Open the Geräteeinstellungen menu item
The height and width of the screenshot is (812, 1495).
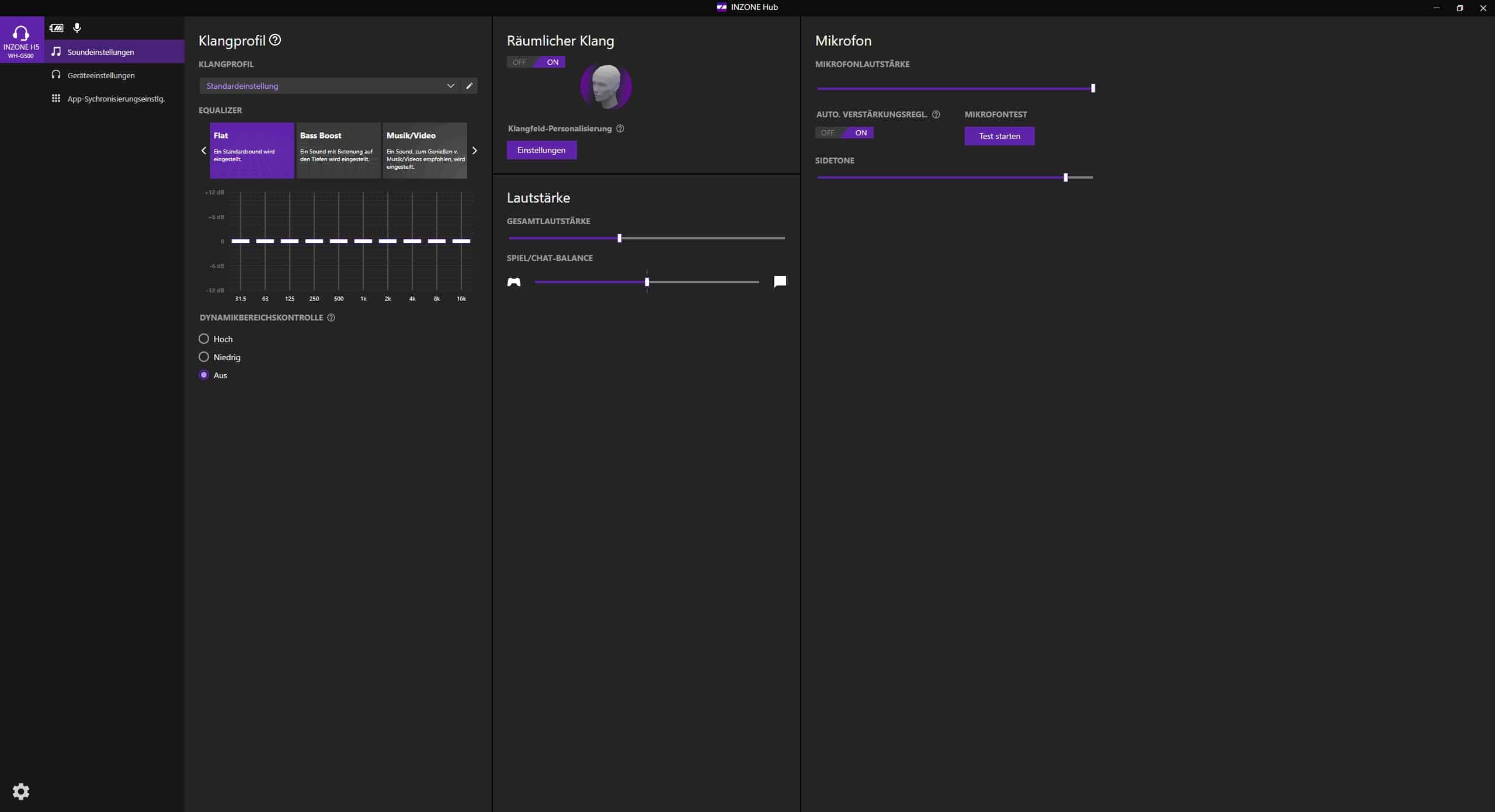point(101,75)
